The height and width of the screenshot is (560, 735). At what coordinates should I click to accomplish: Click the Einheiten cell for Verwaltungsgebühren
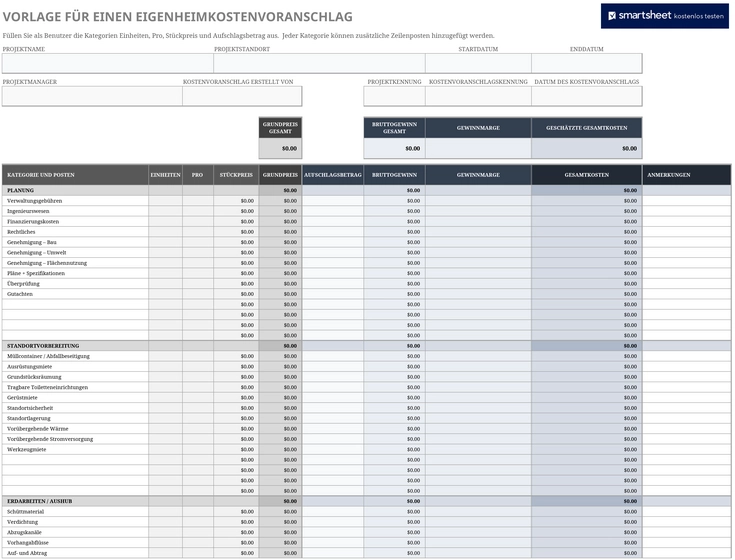pyautogui.click(x=165, y=201)
